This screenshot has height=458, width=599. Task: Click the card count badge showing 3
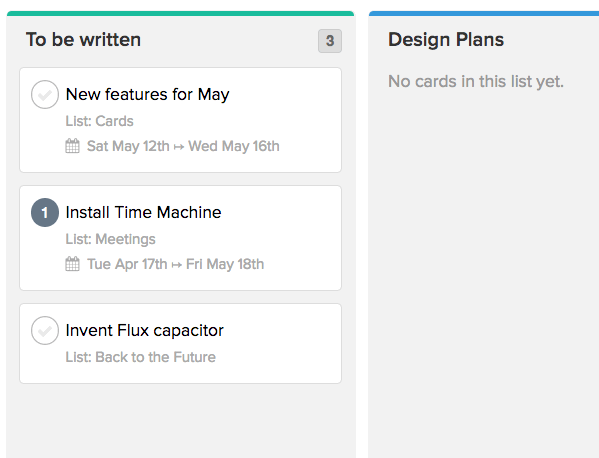point(330,41)
